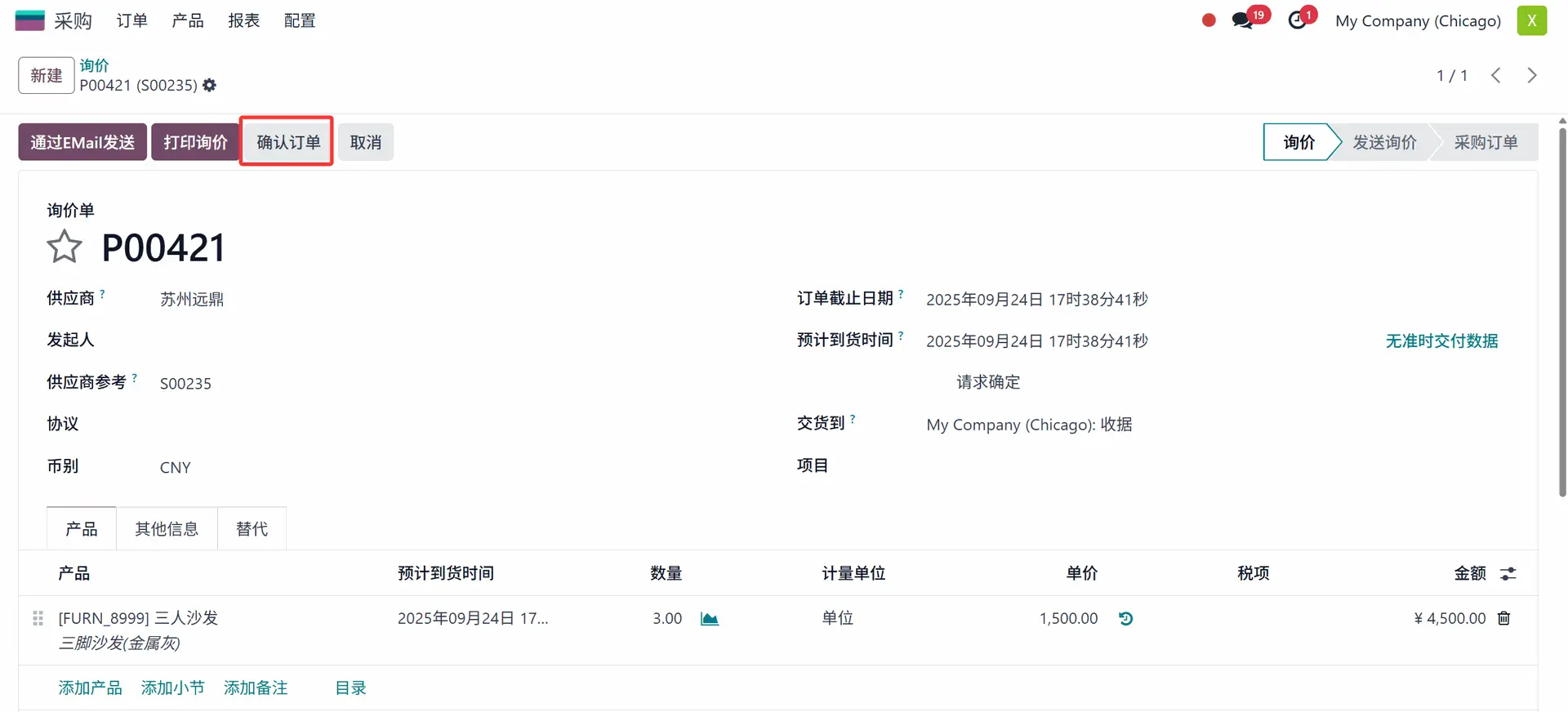The height and width of the screenshot is (712, 1568).
Task: Toggle the favorite star for P00421
Action: (65, 247)
